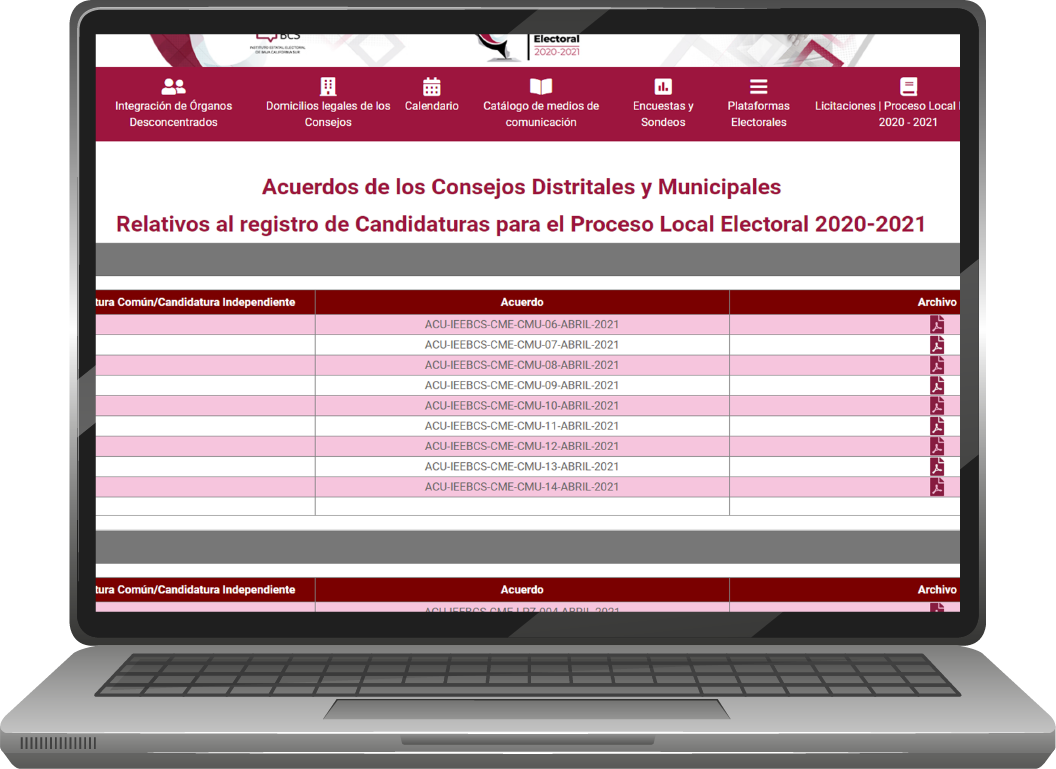Click the Acuerdo column header
The image size is (1056, 769).
(522, 302)
